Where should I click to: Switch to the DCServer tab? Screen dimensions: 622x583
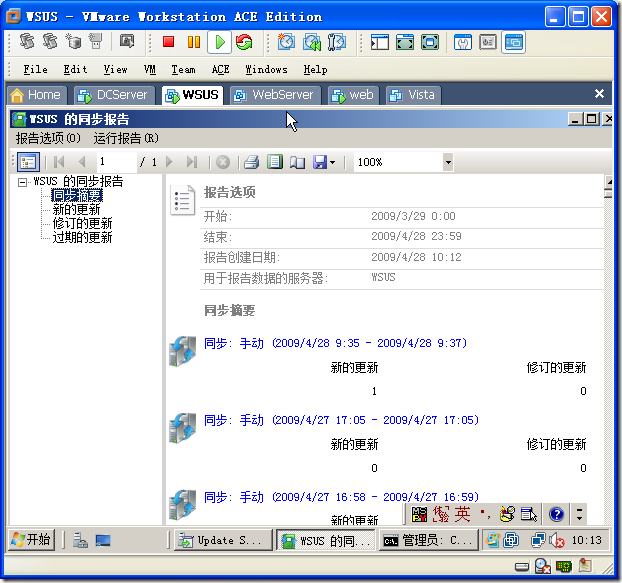click(114, 95)
